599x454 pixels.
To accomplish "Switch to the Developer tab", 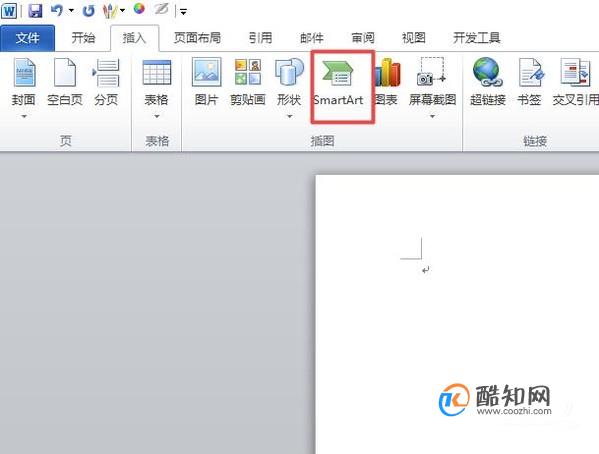I will coord(476,38).
